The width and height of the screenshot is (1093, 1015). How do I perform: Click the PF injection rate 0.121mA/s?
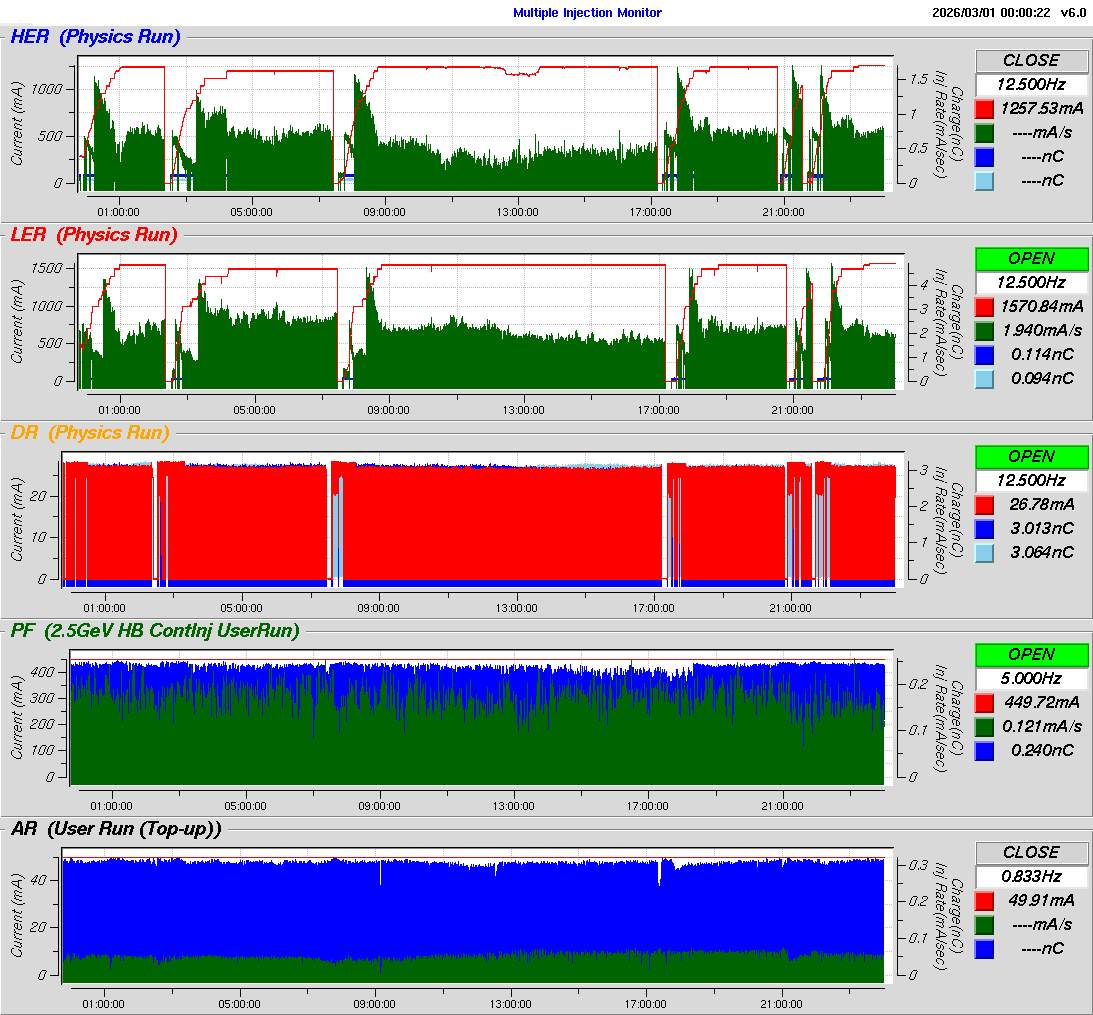[1042, 726]
